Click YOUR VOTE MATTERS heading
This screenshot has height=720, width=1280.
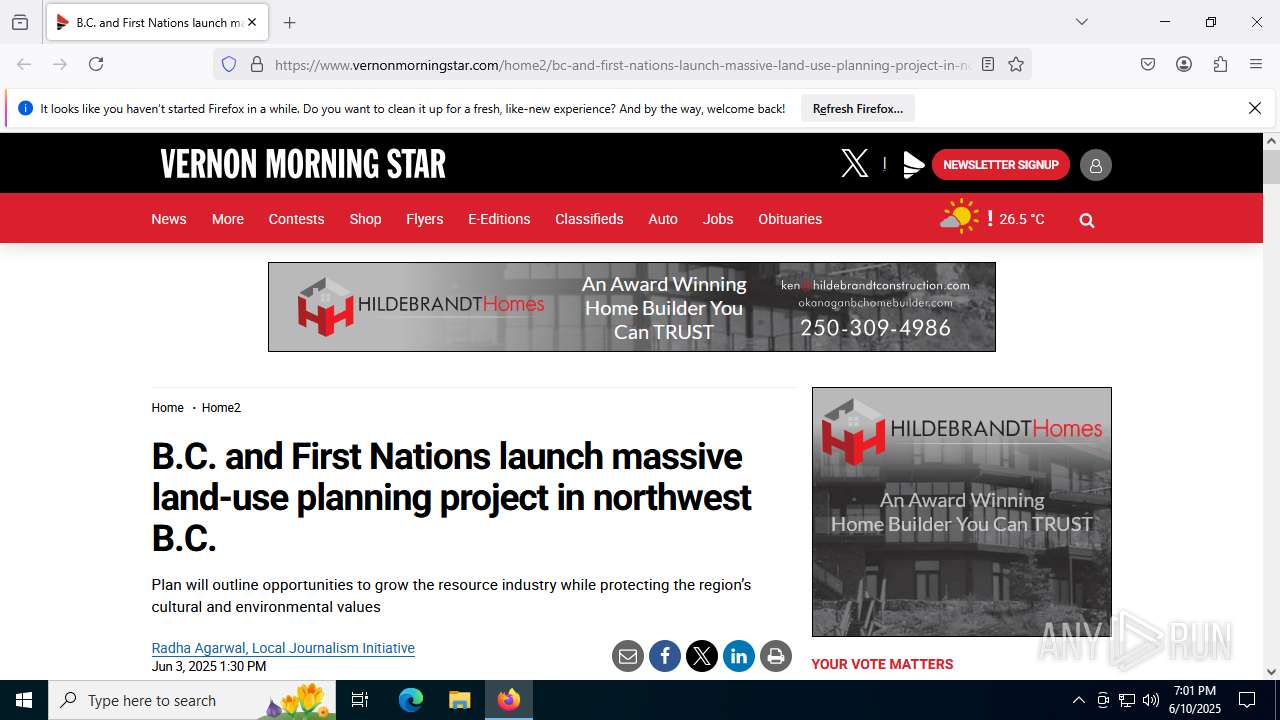[882, 664]
